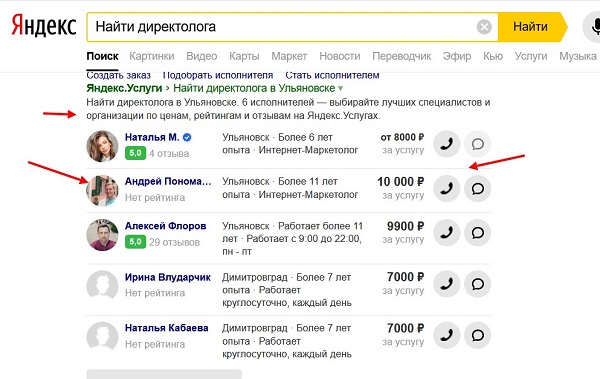Call Андрей Понома... via phone icon
Viewport: 600px width, 379px height.
point(447,188)
